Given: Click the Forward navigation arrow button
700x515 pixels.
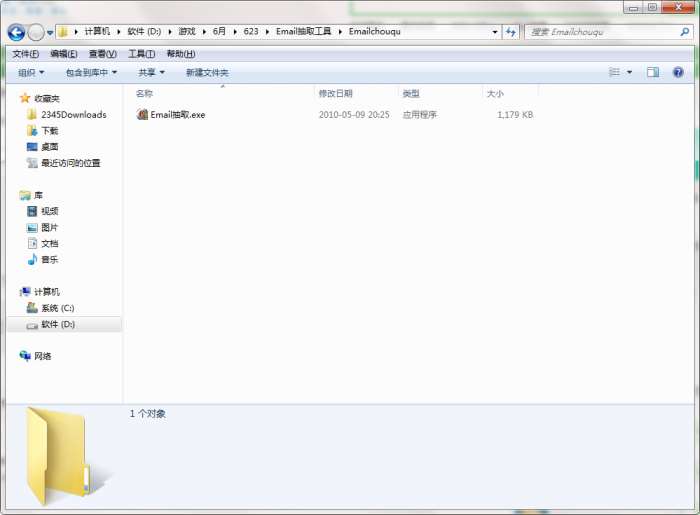Looking at the screenshot, I should pyautogui.click(x=36, y=32).
